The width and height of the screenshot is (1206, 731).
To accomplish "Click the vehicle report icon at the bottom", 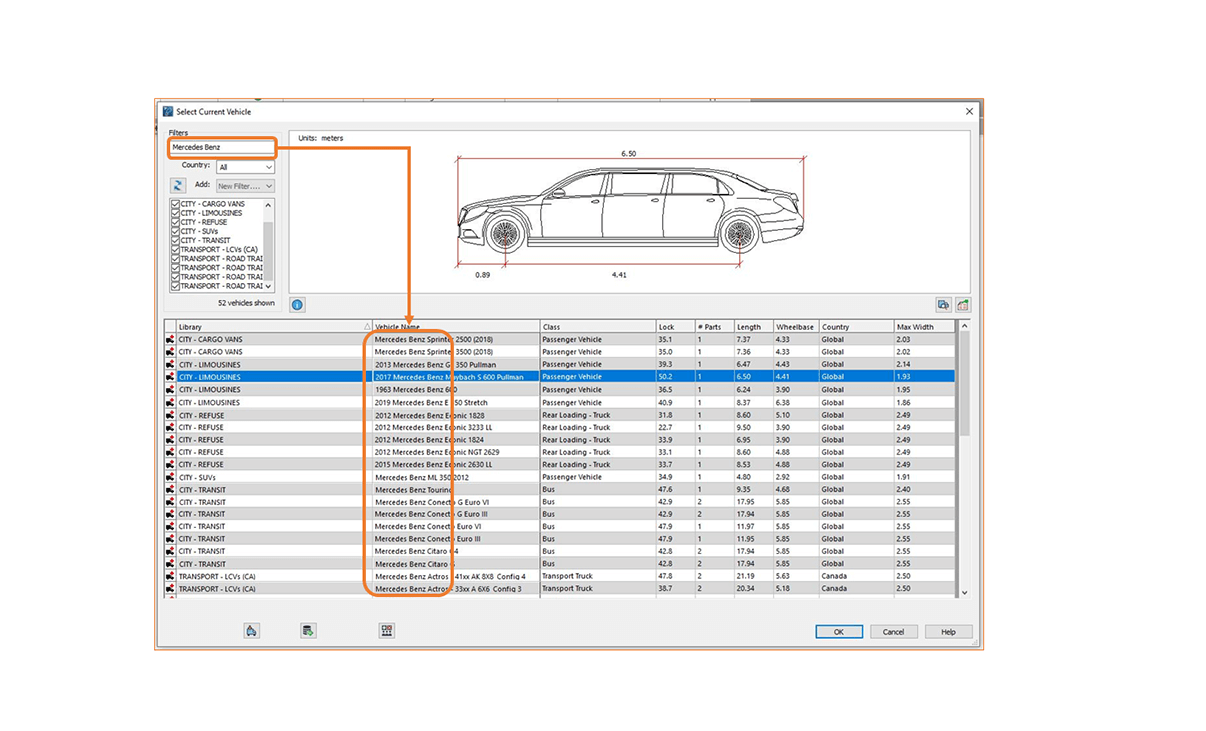I will (307, 630).
